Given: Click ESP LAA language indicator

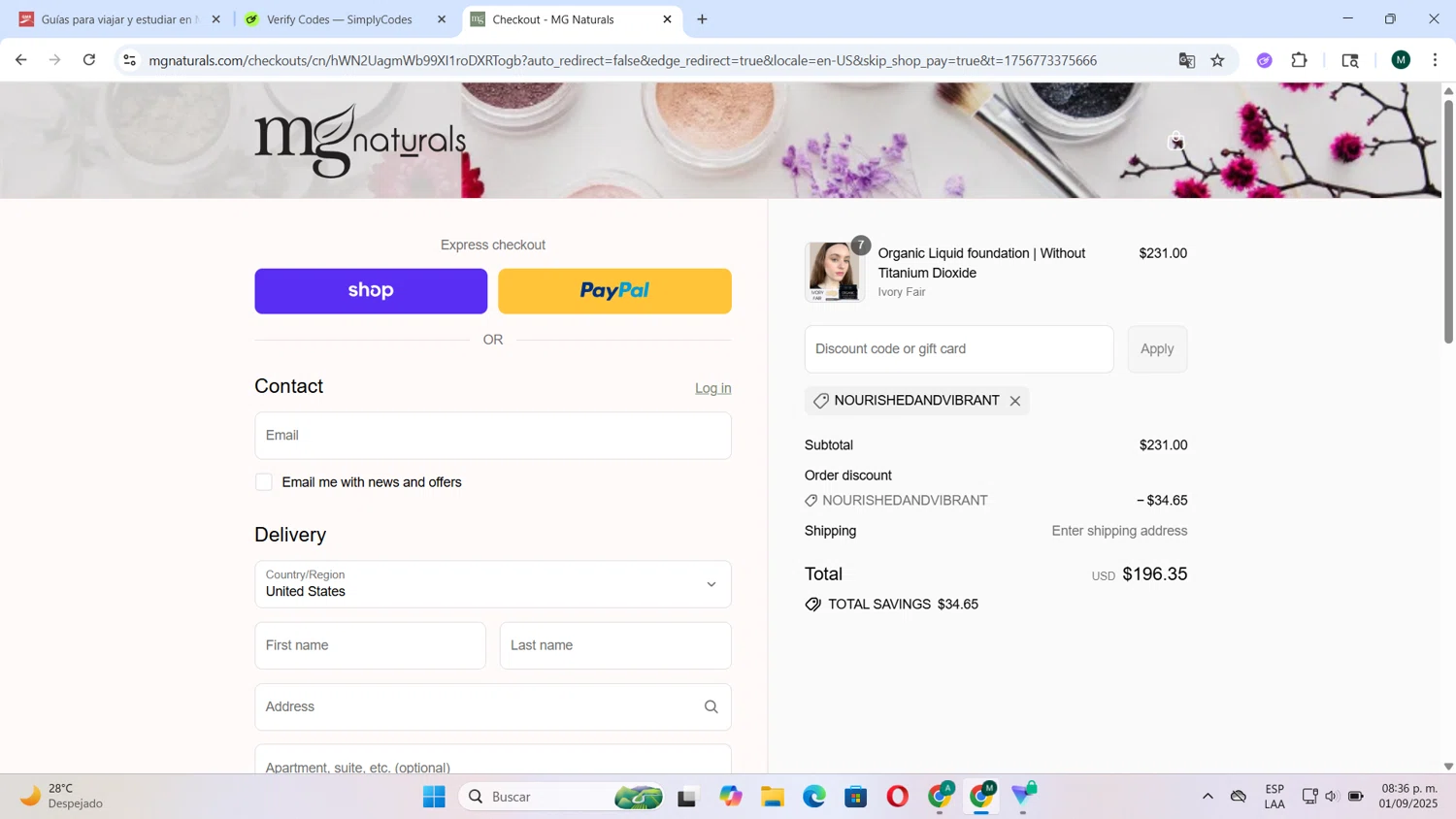Looking at the screenshot, I should coord(1274,796).
